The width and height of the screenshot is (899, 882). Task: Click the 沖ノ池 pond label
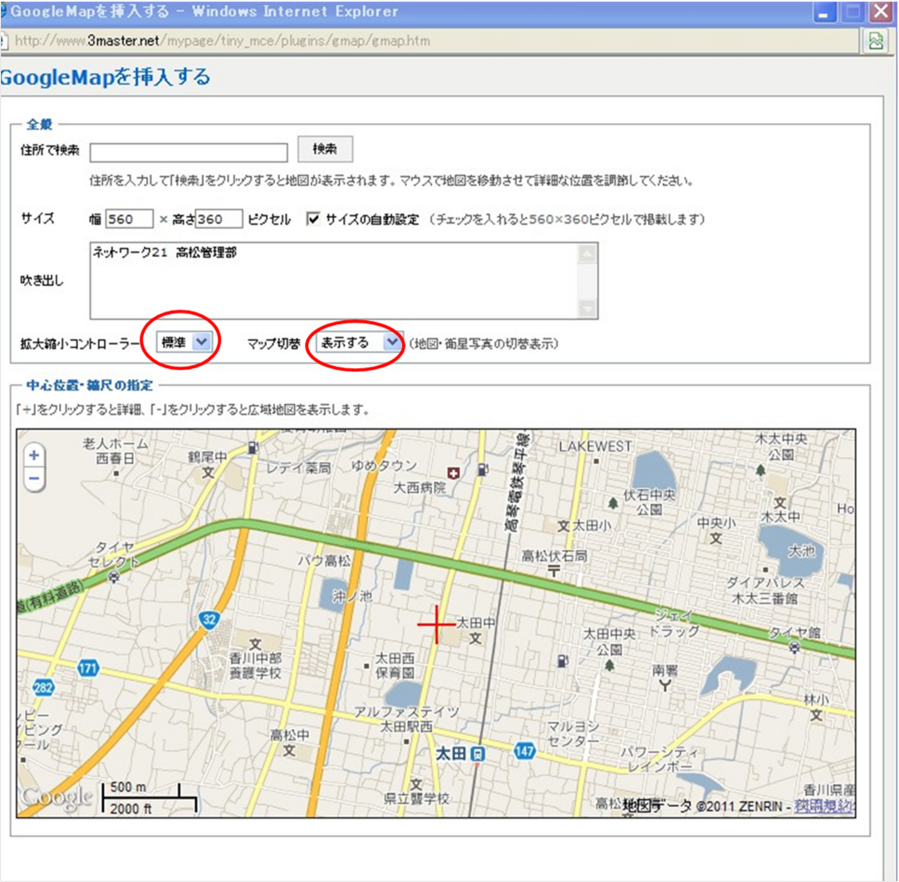[353, 596]
